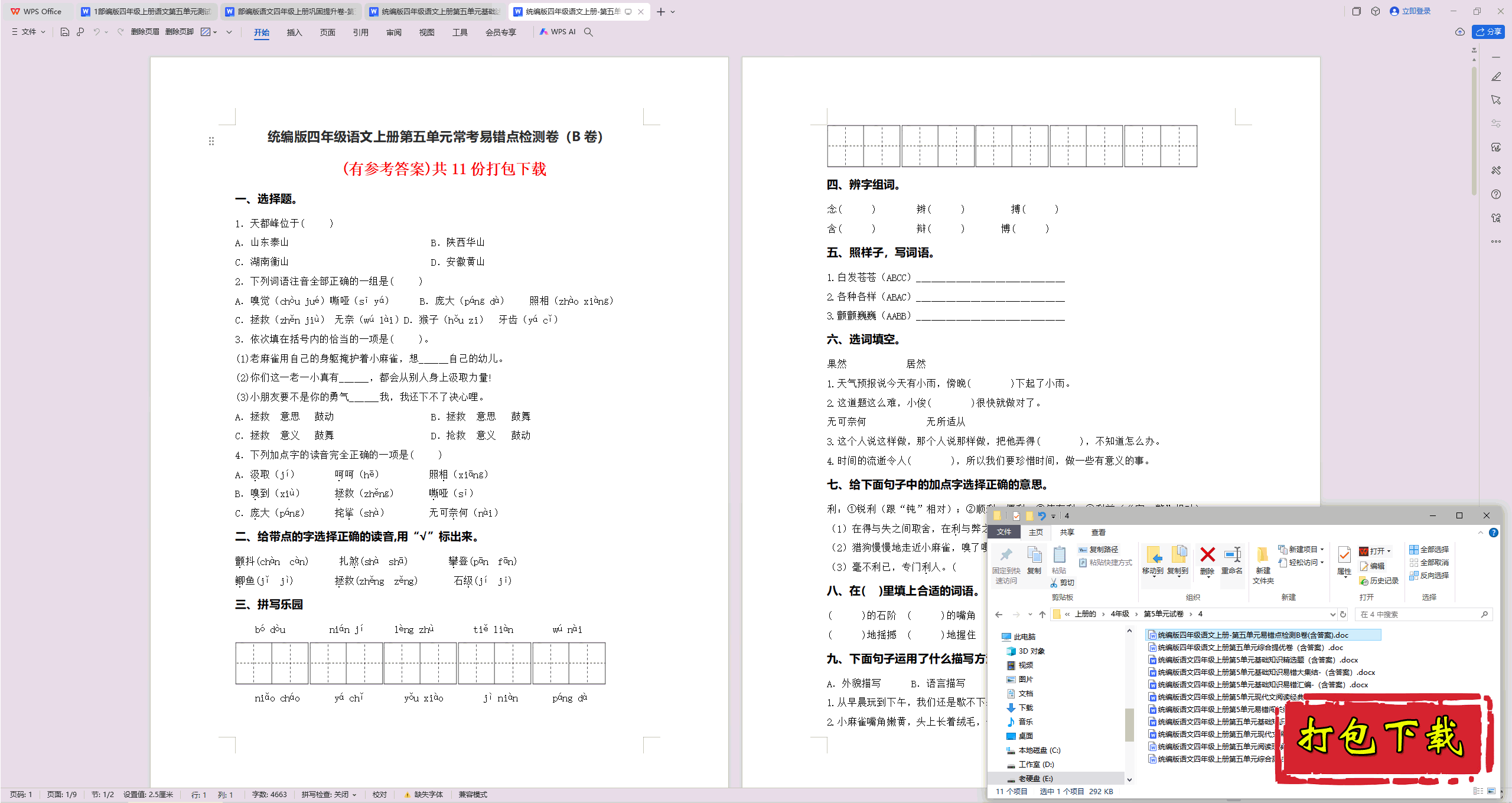Click the red Delete X in Explorer ribbon
1512x803 pixels.
click(x=1208, y=555)
